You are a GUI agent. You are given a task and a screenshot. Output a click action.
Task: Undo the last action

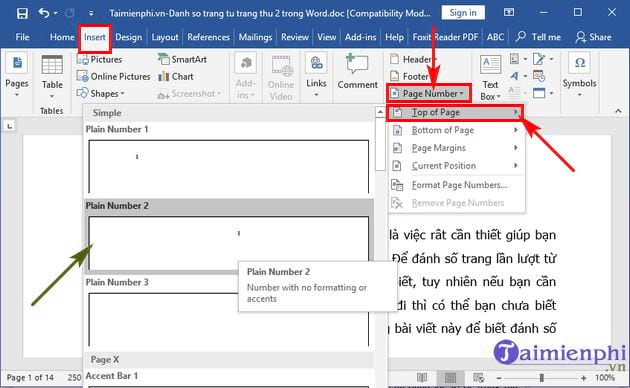(44, 13)
